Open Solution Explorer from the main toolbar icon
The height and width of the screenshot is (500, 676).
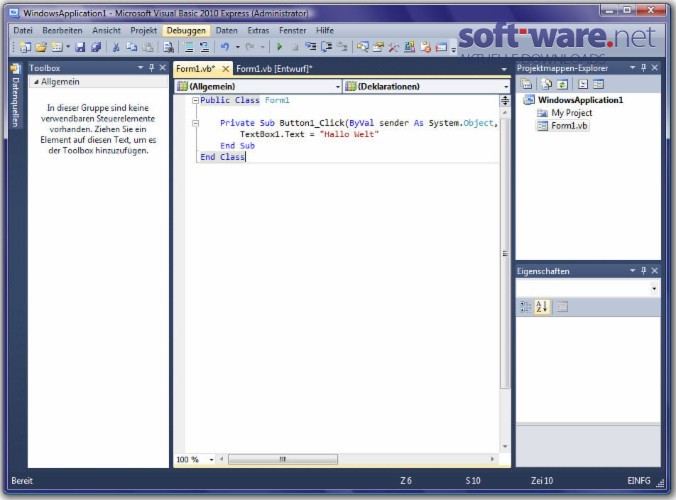[362, 47]
